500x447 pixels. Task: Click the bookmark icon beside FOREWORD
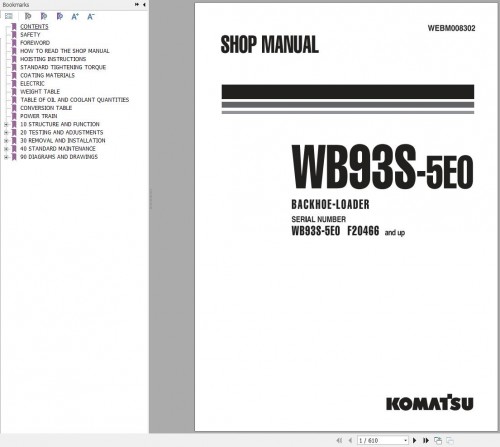14,43
